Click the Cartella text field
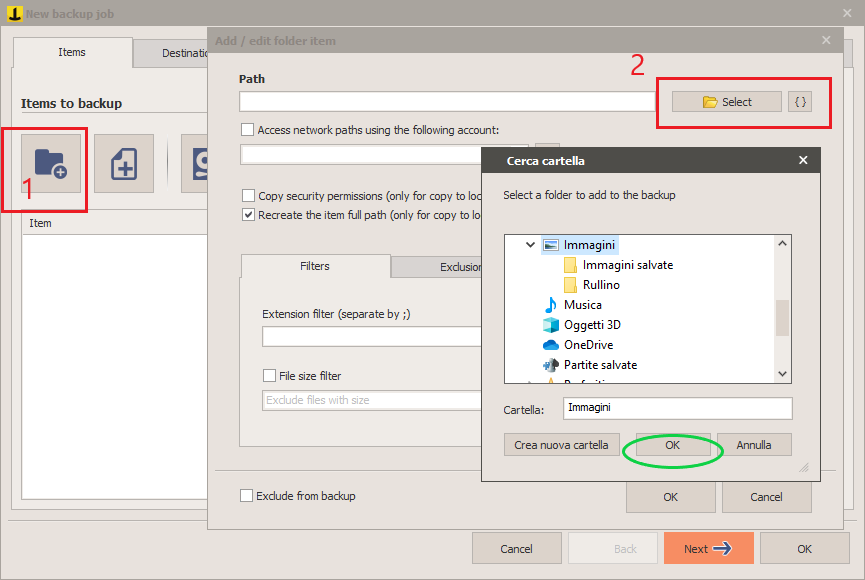 (x=677, y=408)
